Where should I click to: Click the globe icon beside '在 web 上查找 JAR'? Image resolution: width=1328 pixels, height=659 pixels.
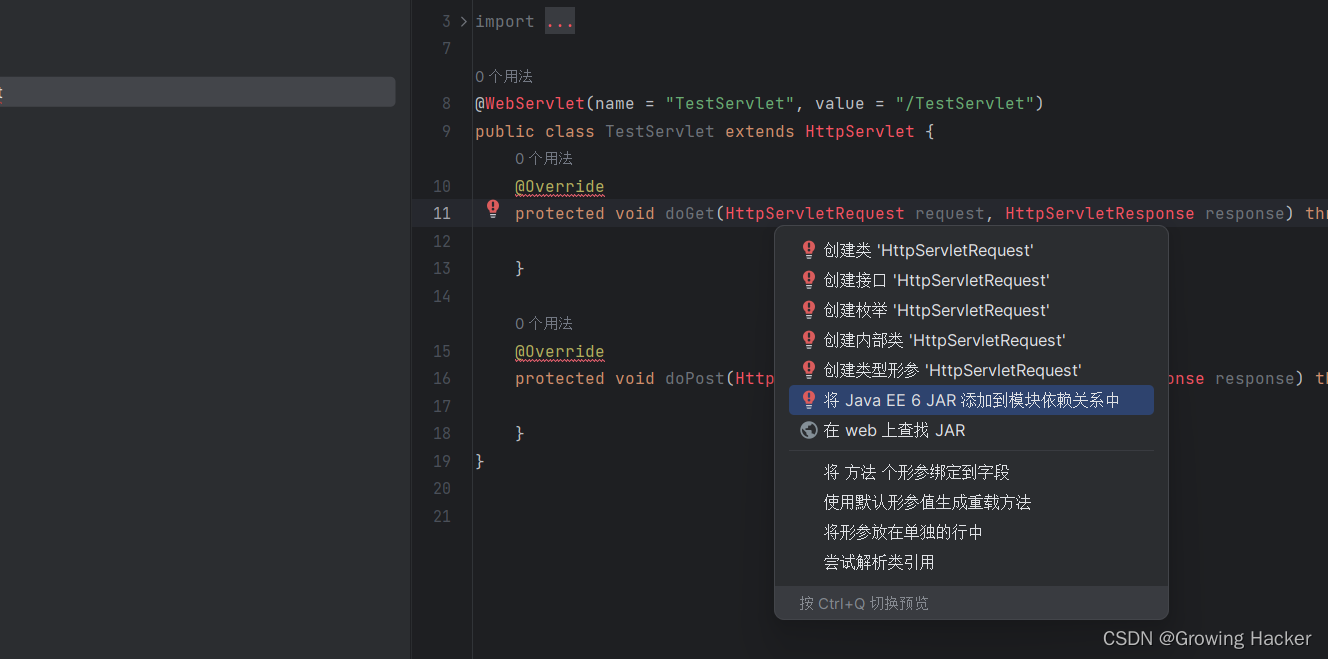pos(808,430)
